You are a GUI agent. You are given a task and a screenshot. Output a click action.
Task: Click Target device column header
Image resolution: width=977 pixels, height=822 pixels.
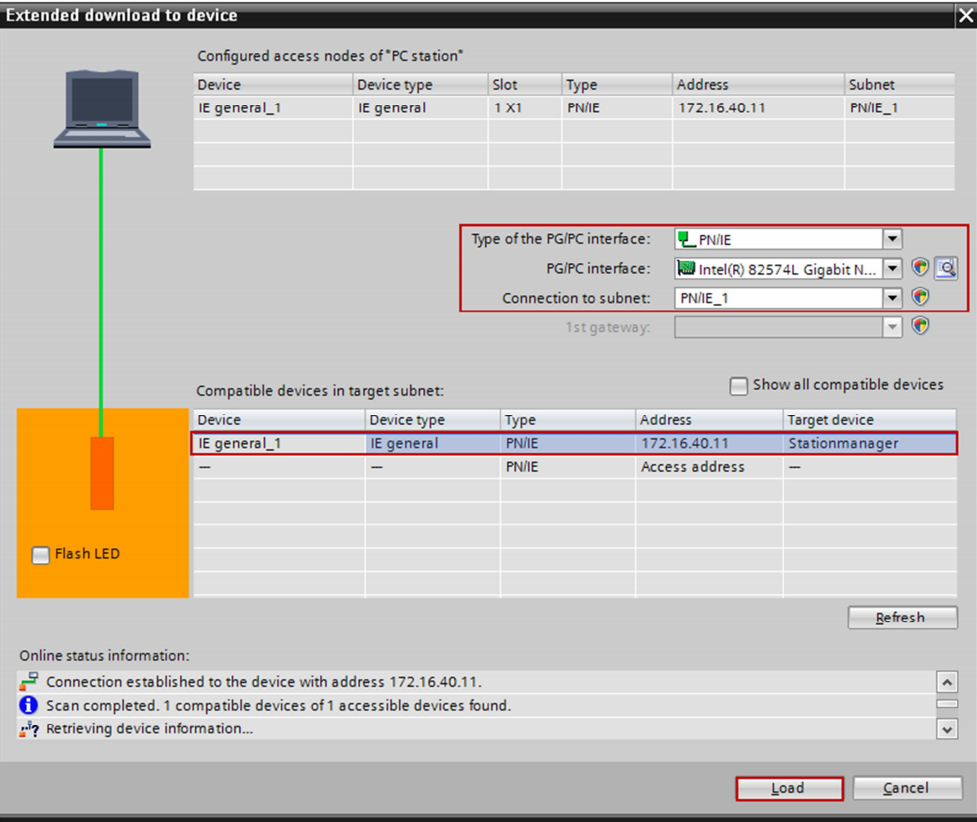click(x=870, y=419)
